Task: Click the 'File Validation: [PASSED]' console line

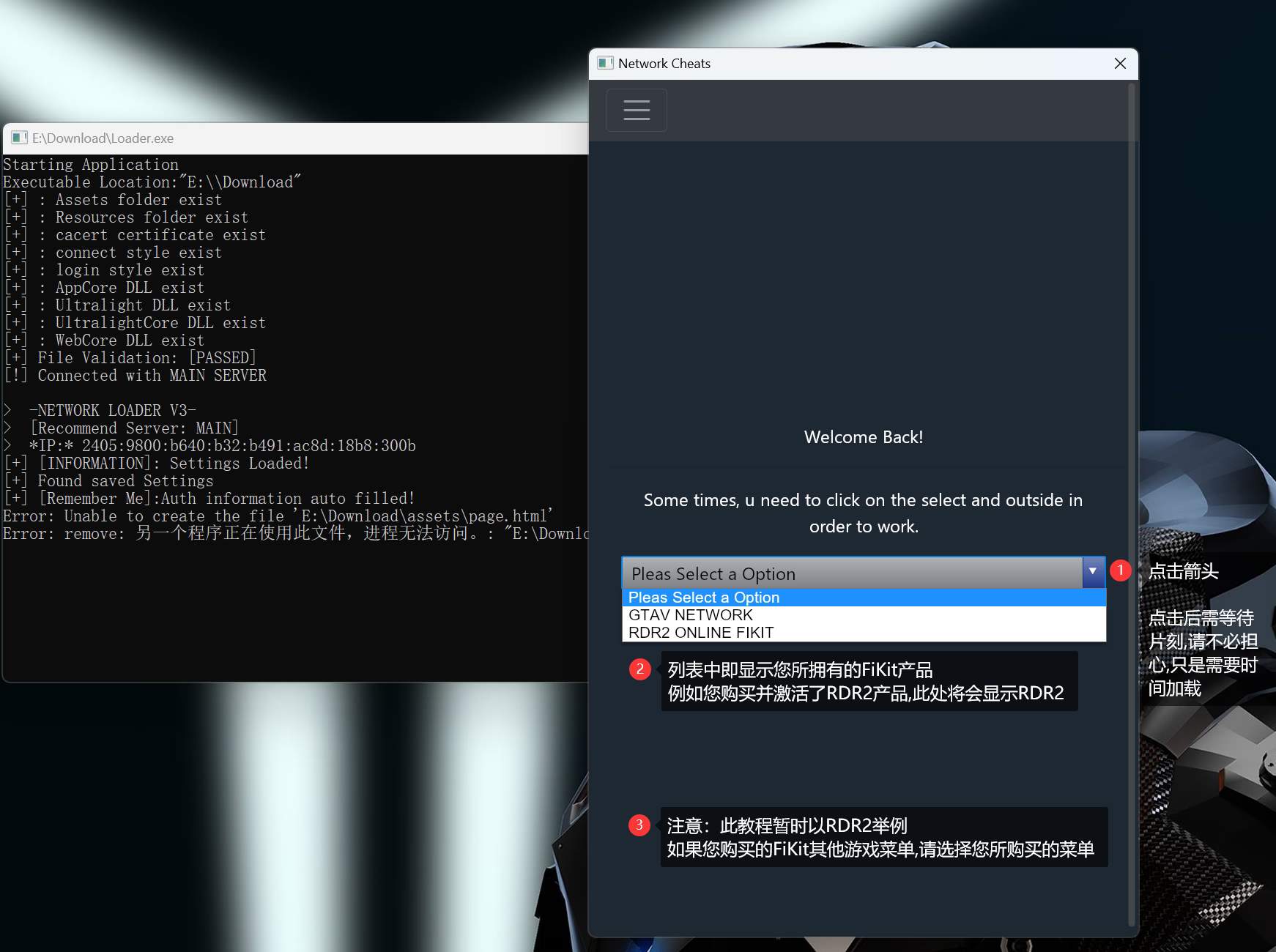Action: pos(146,358)
